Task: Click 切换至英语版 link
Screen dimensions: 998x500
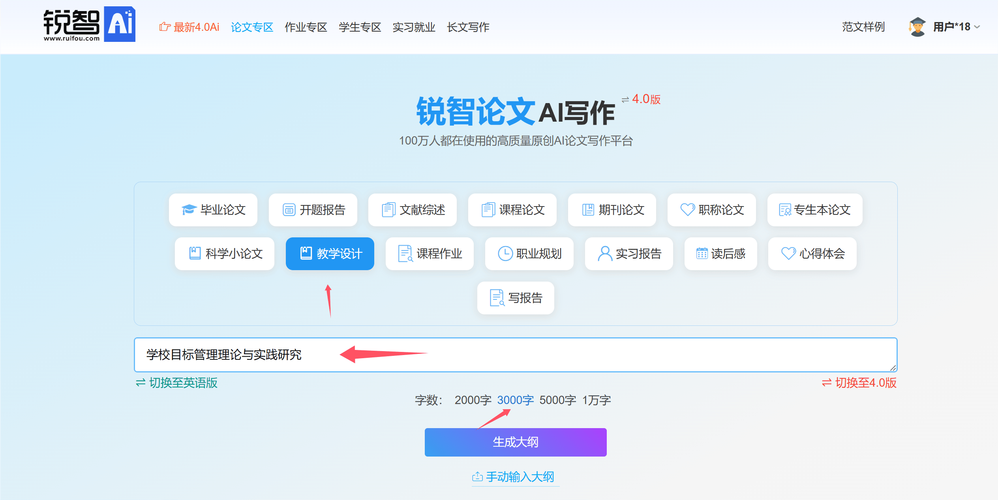Action: [176, 383]
